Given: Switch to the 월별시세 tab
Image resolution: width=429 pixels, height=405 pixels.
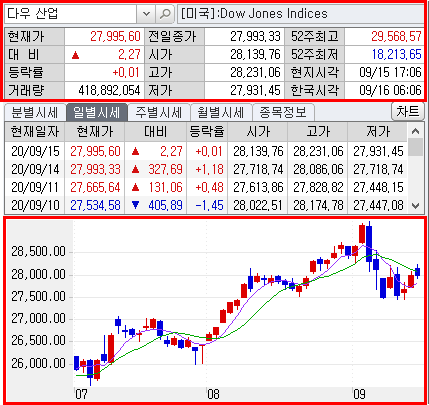Looking at the screenshot, I should [221, 112].
